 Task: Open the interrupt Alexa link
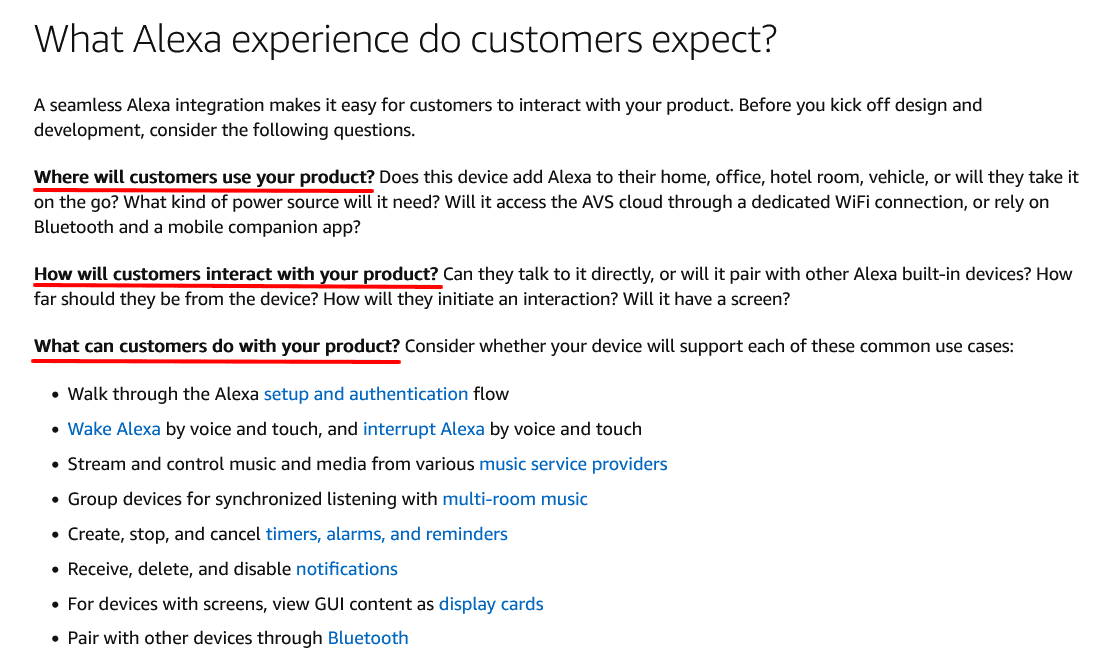(x=423, y=429)
